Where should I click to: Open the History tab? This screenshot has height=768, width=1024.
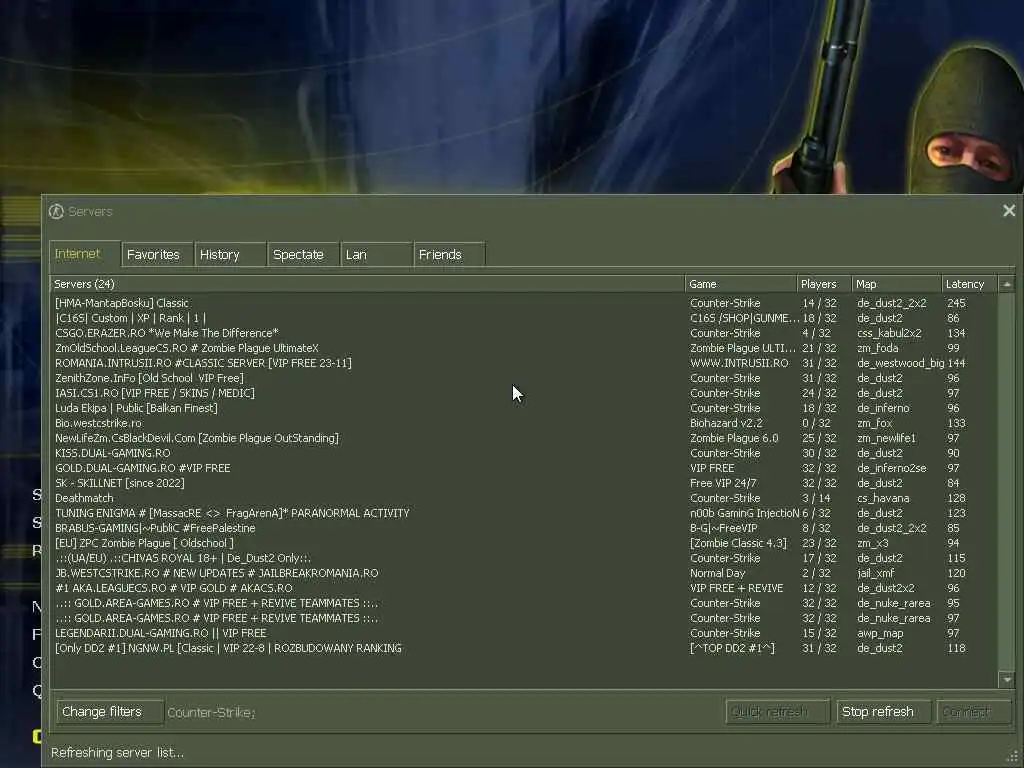(230, 255)
